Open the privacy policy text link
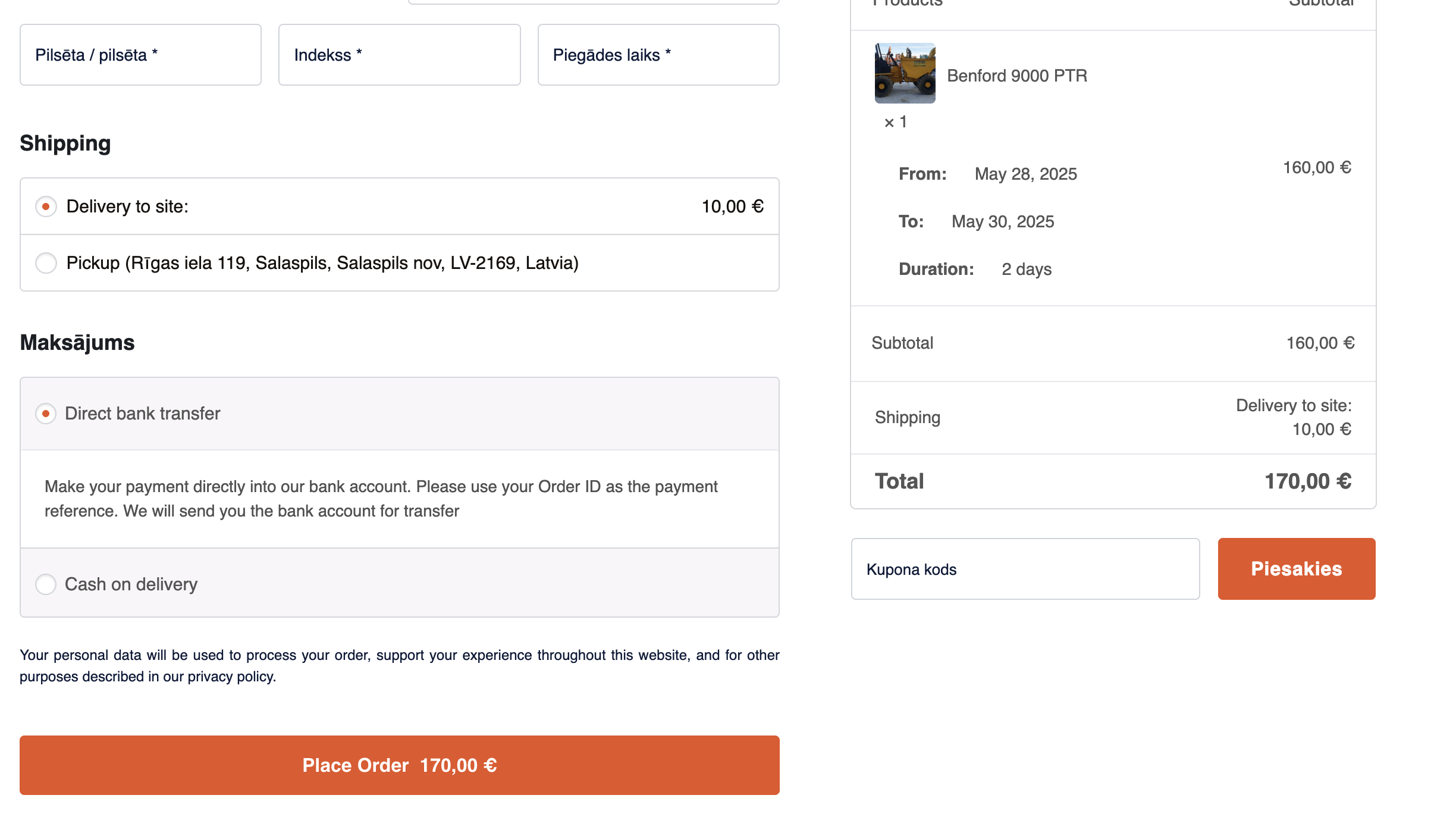 coord(231,677)
